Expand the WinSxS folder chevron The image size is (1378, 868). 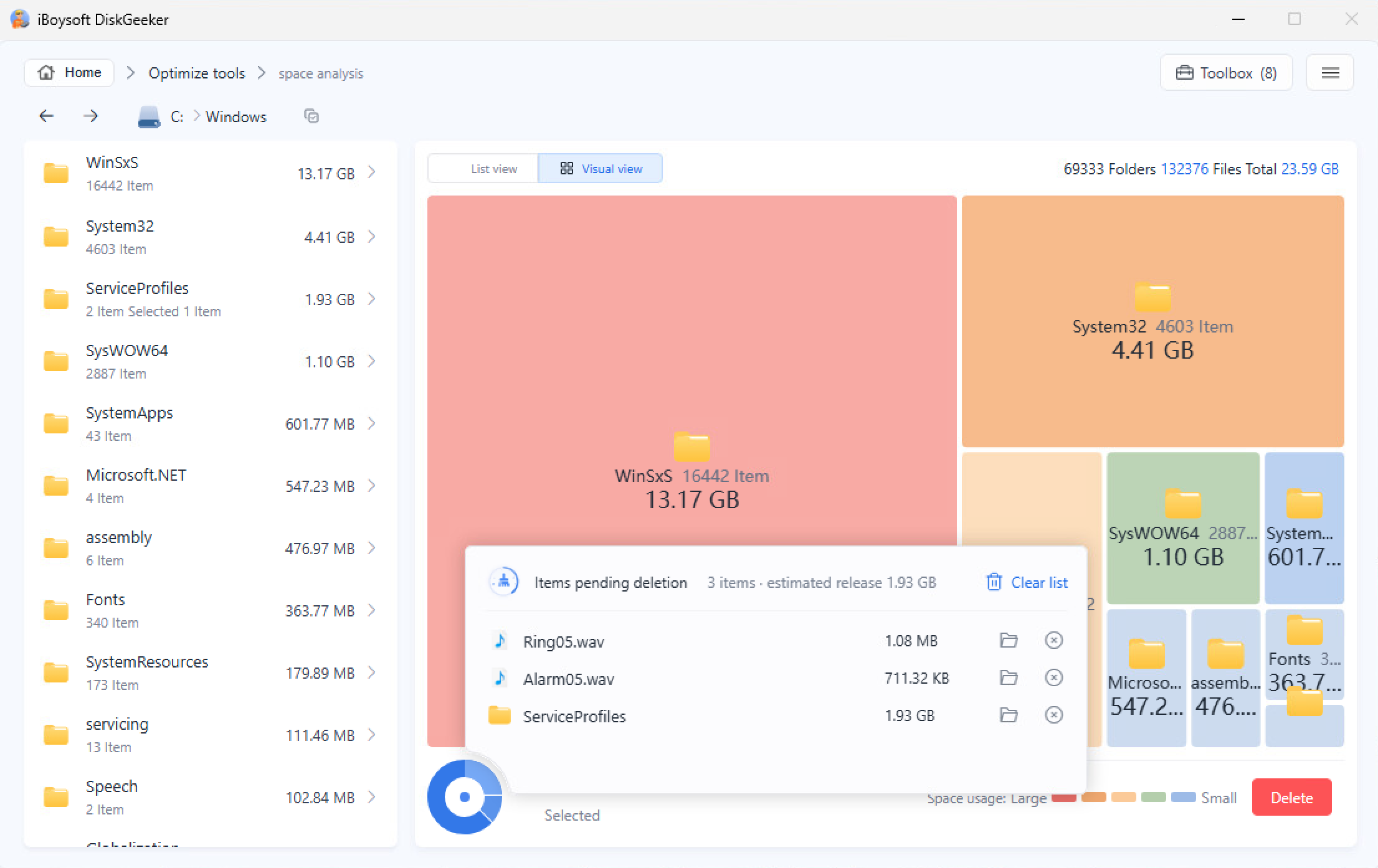click(x=372, y=172)
